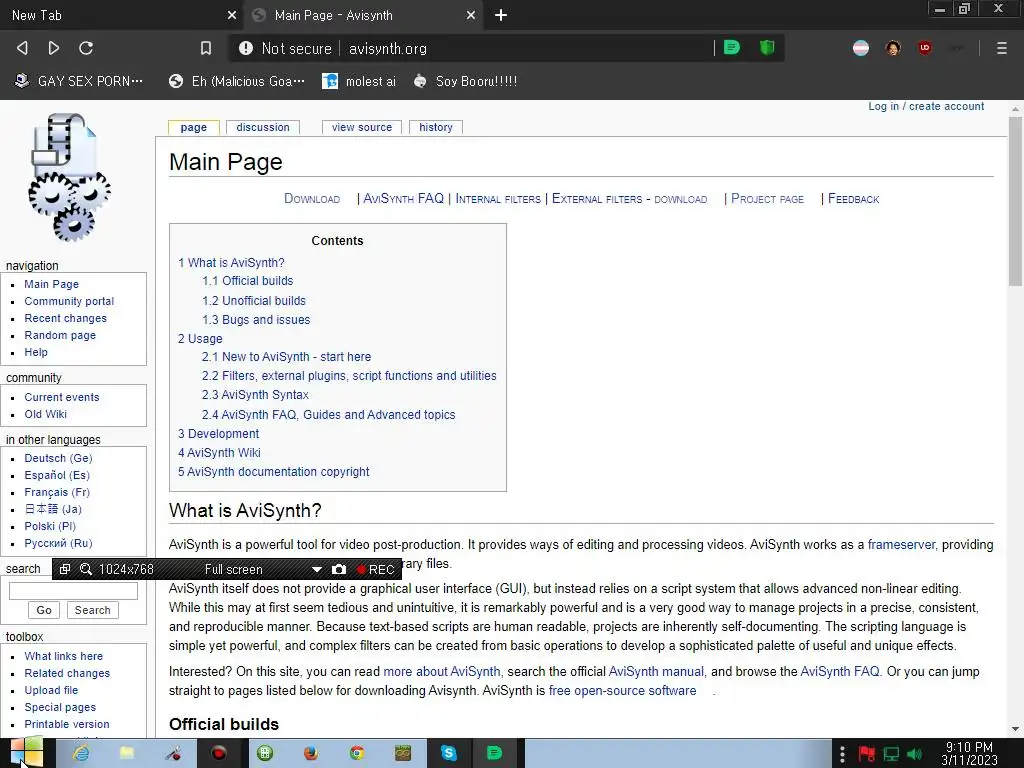Image resolution: width=1024 pixels, height=768 pixels.
Task: Click the network tray icon
Action: (891, 754)
